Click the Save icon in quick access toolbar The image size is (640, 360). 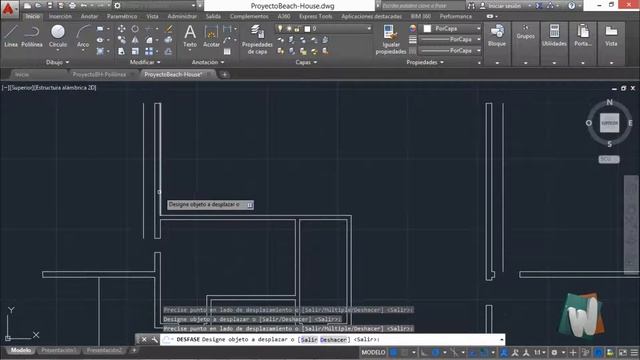pos(49,5)
